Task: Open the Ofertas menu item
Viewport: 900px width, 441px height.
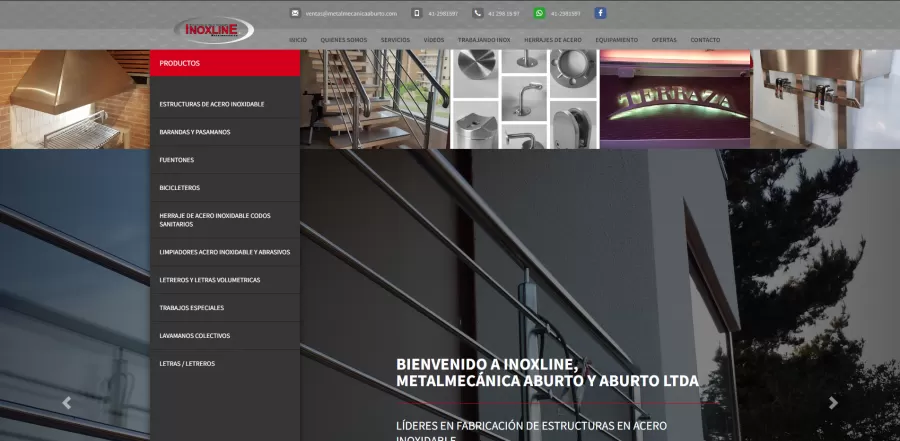Action: click(x=663, y=40)
